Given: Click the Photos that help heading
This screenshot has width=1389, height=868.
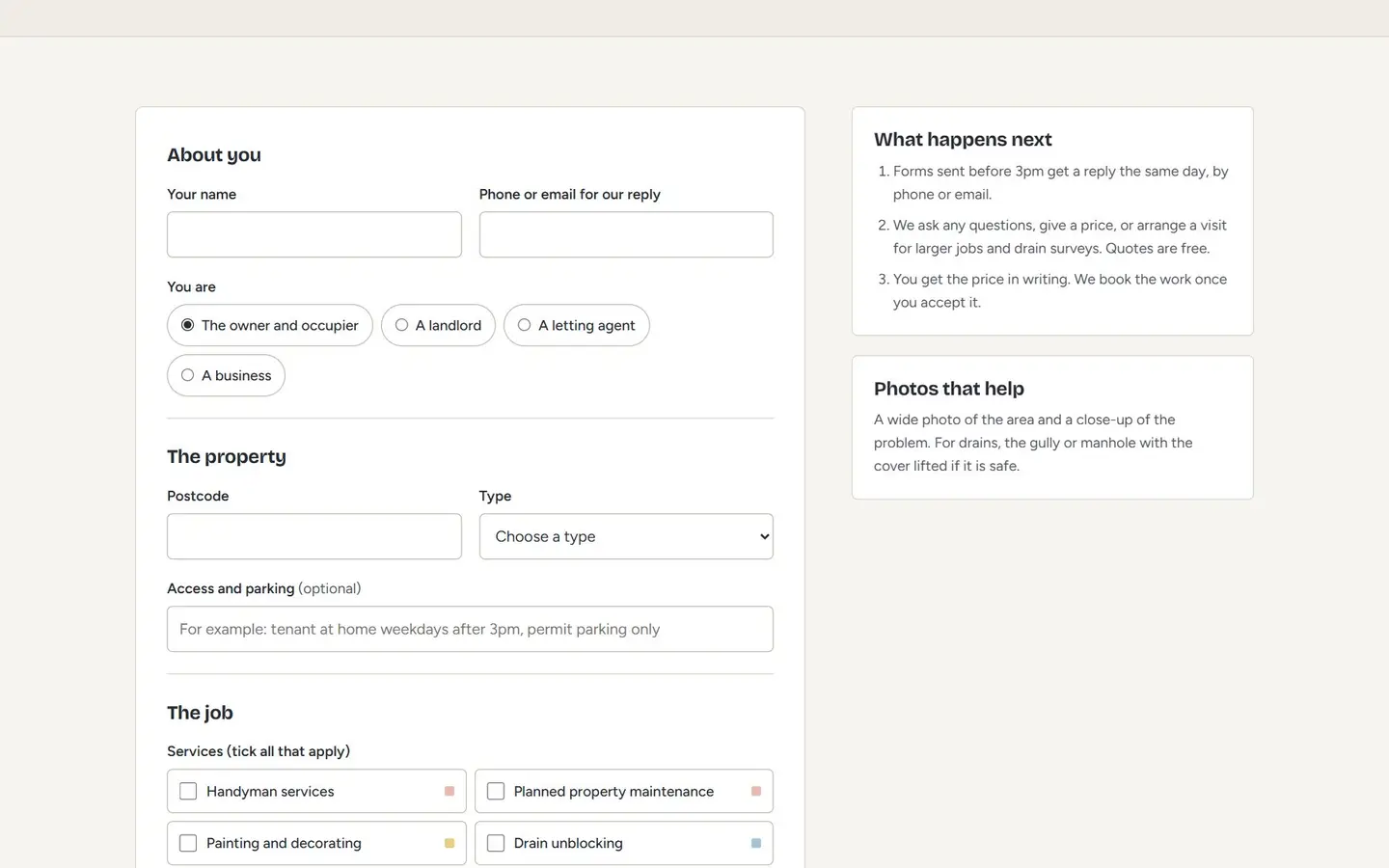Looking at the screenshot, I should point(949,389).
